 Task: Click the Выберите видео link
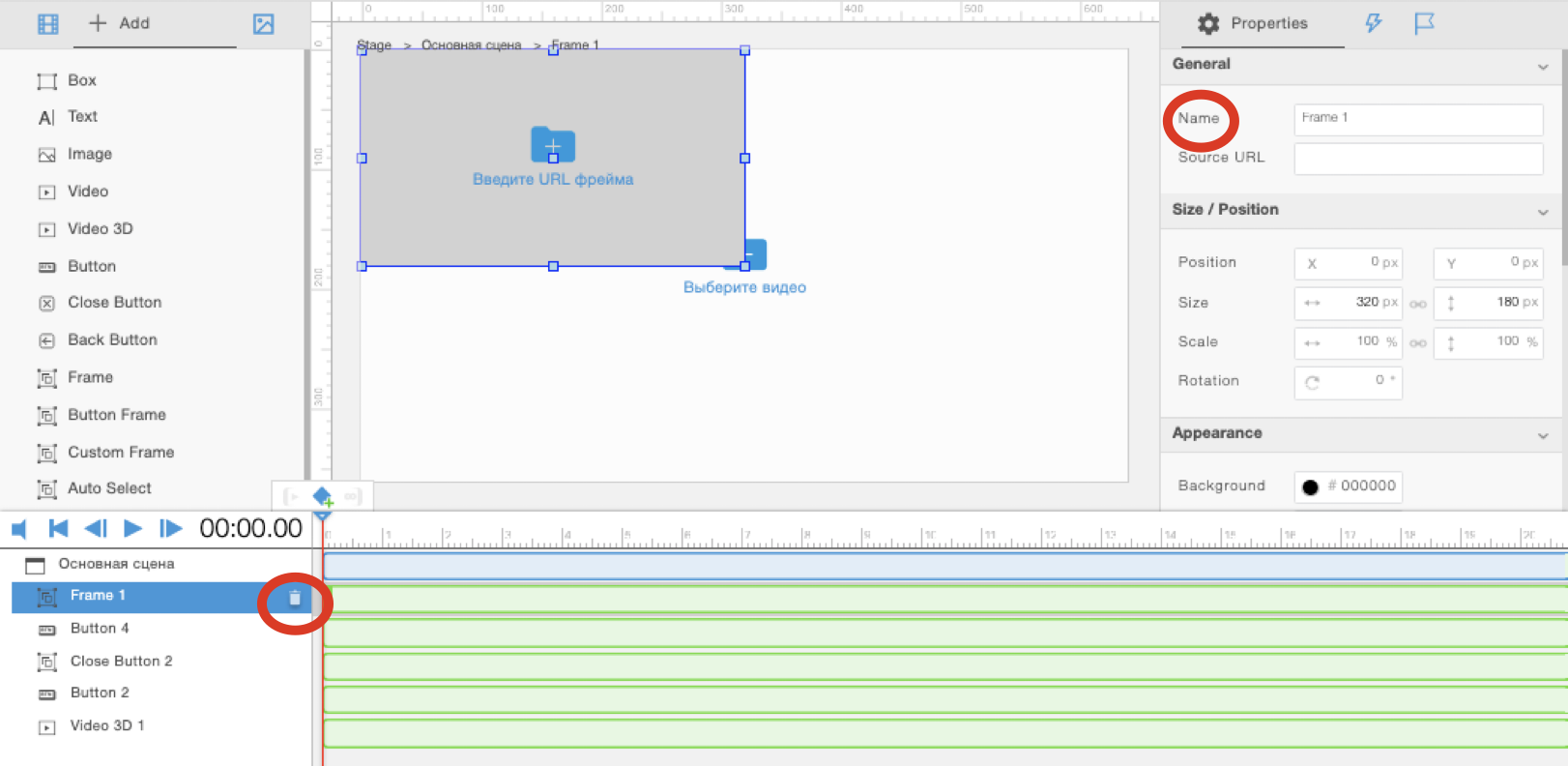pyautogui.click(x=744, y=287)
